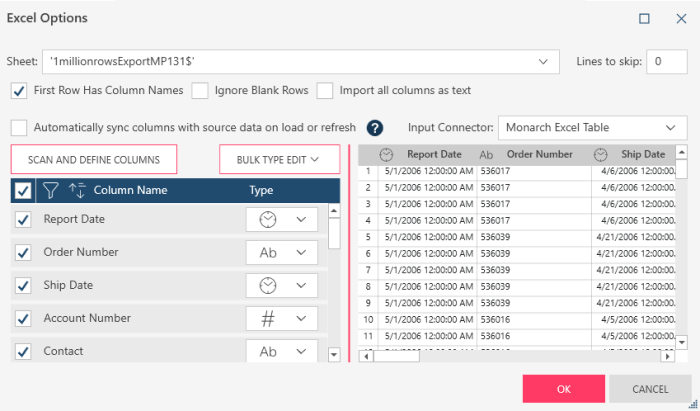The width and height of the screenshot is (700, 411).
Task: Uncheck First Row Has Column Names
Action: point(19,91)
